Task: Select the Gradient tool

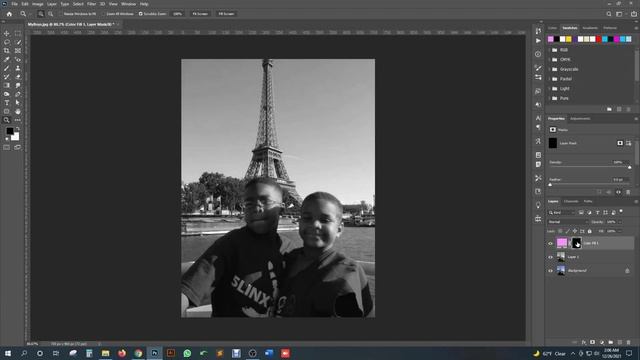Action: (7, 85)
